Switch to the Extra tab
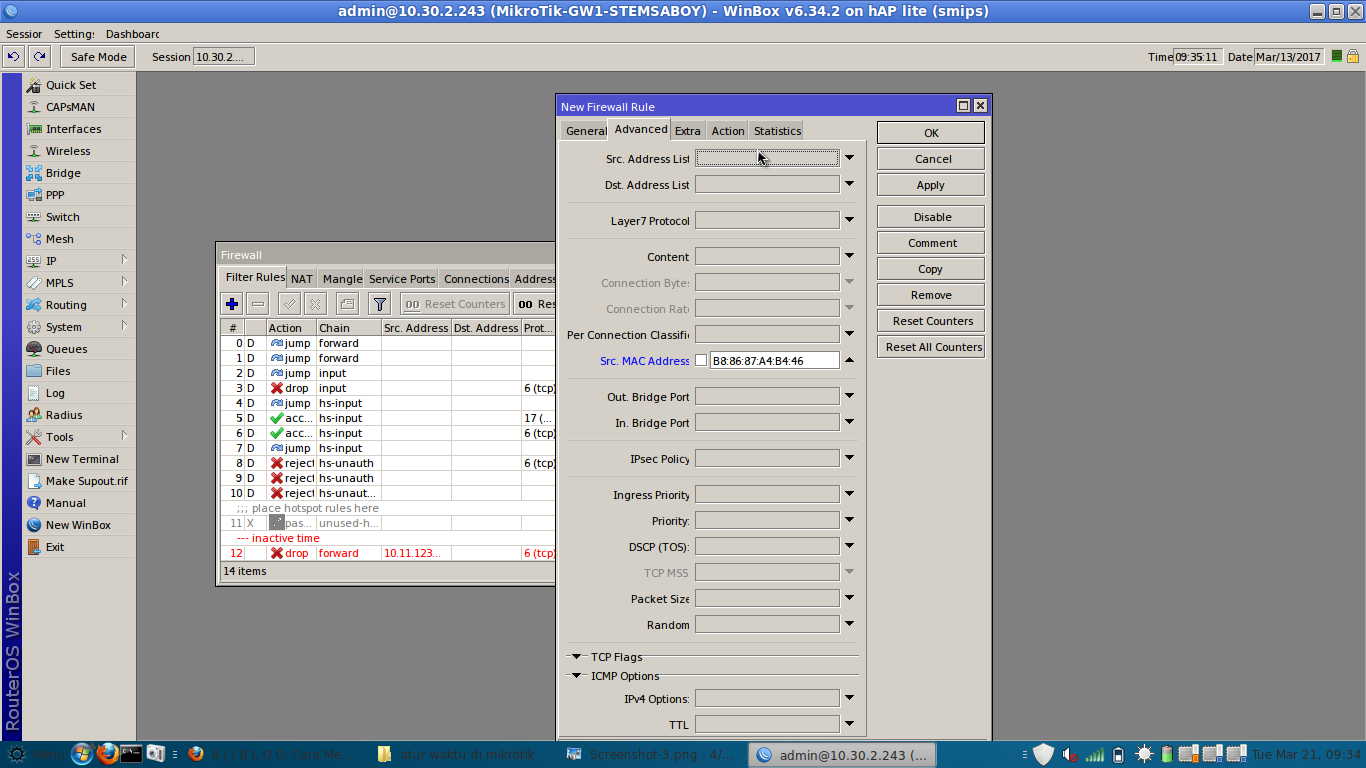 coord(687,131)
